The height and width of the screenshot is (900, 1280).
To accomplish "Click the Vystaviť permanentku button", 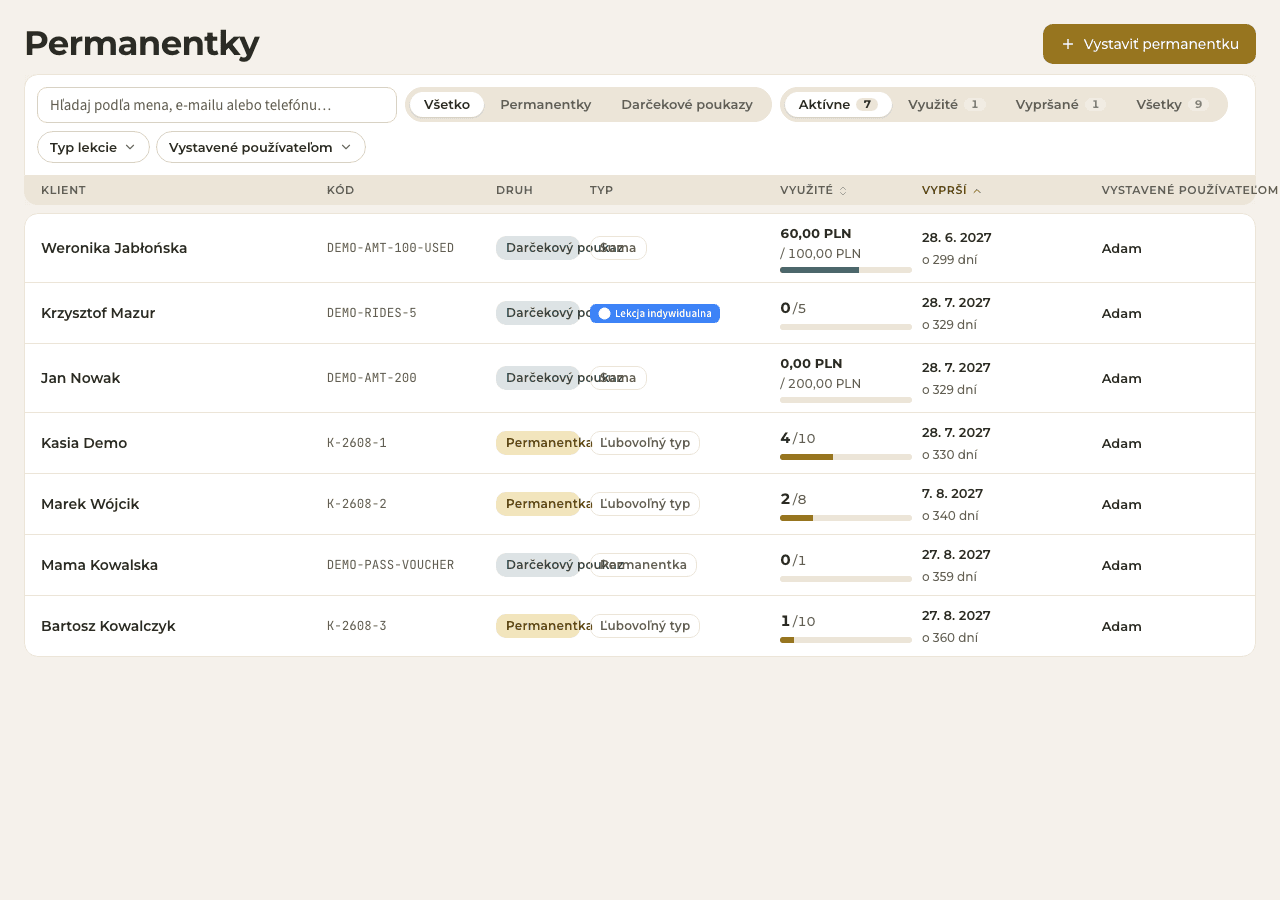I will (x=1149, y=44).
